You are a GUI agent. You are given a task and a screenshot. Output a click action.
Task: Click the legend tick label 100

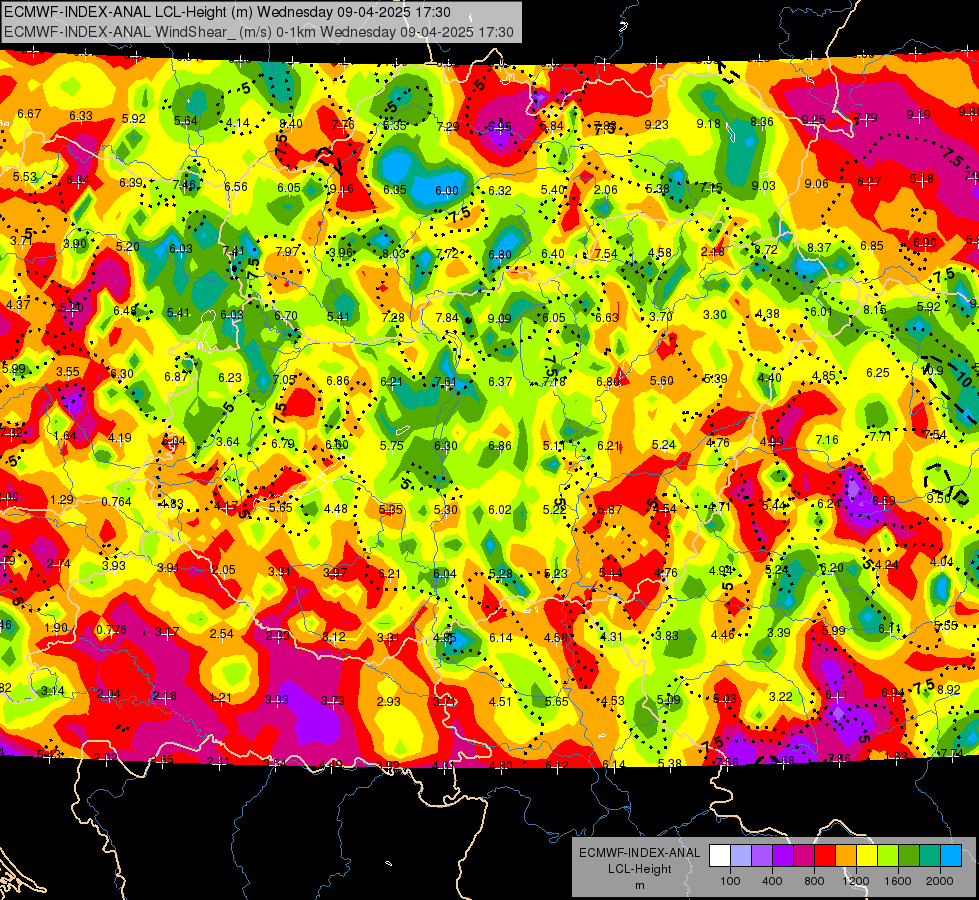coord(730,881)
